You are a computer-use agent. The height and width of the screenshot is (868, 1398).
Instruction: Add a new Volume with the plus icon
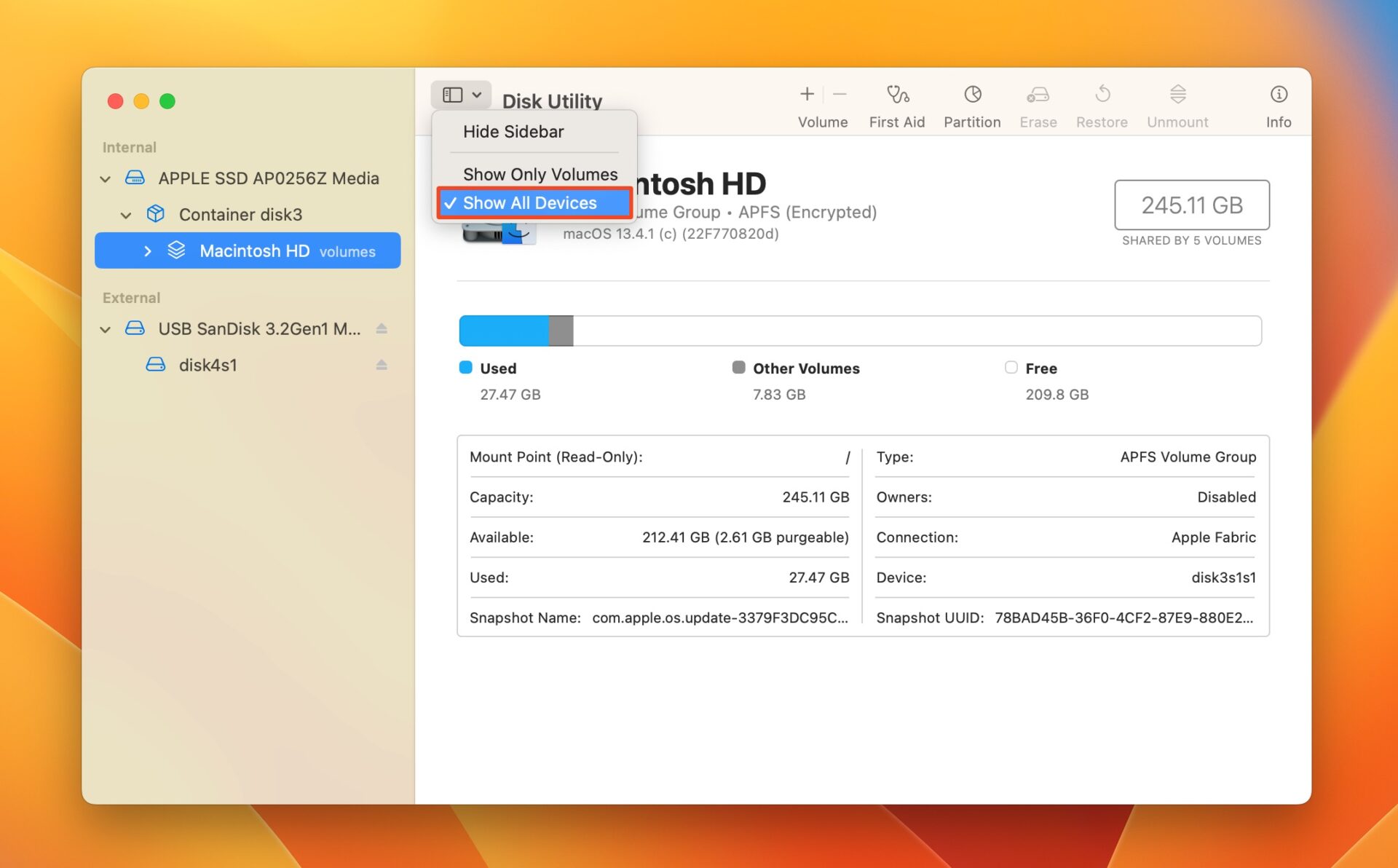click(807, 94)
